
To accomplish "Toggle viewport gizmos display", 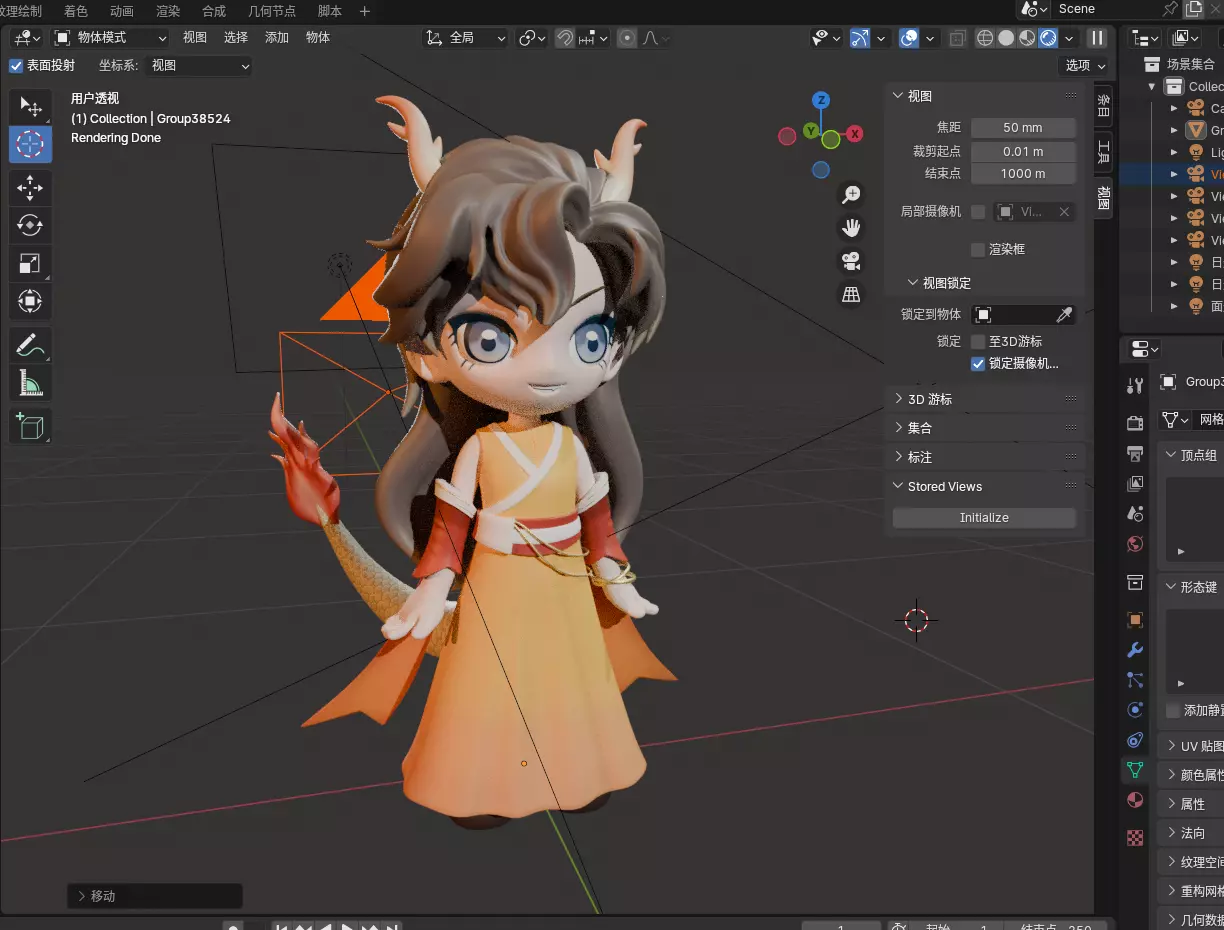I will tap(860, 38).
